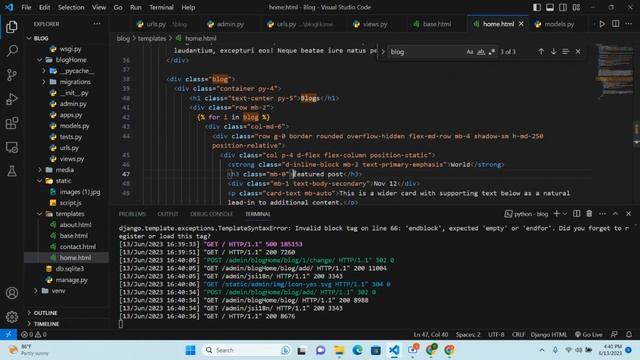This screenshot has height=360, width=640.
Task: Toggle Match Whole Word in find
Action: [481, 52]
